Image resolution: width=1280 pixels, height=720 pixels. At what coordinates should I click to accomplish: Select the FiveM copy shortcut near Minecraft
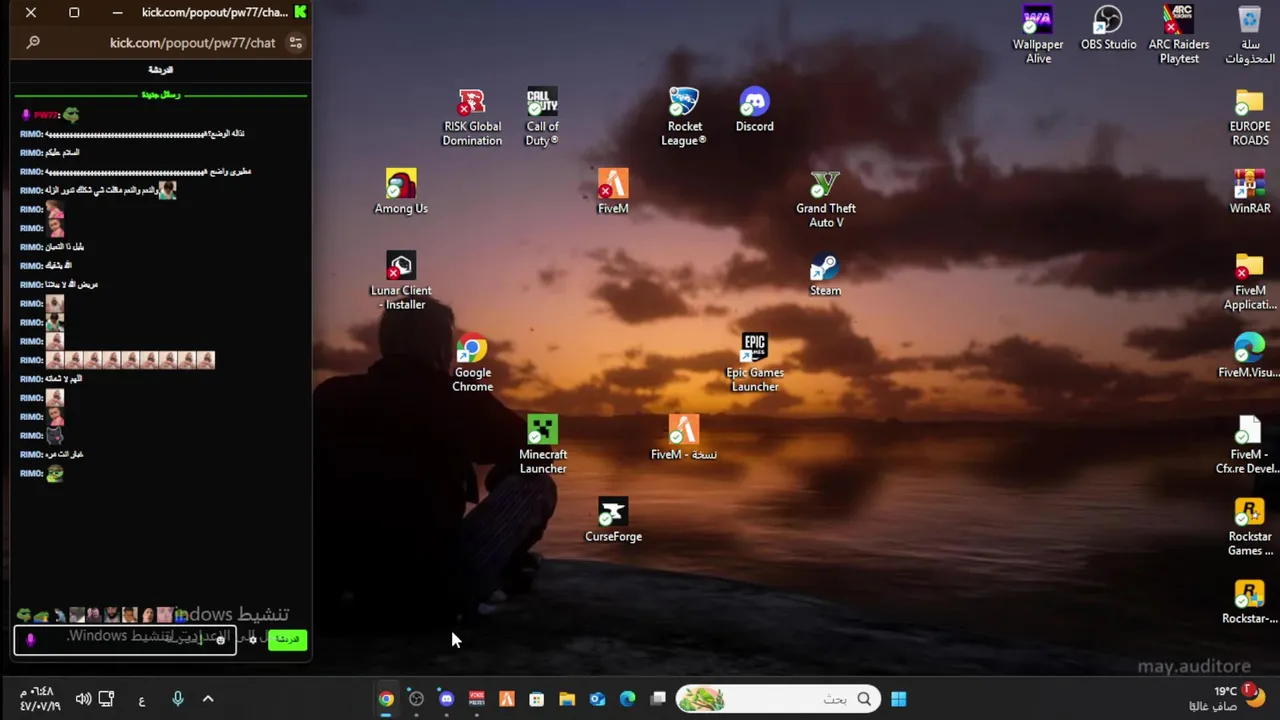pos(684,438)
